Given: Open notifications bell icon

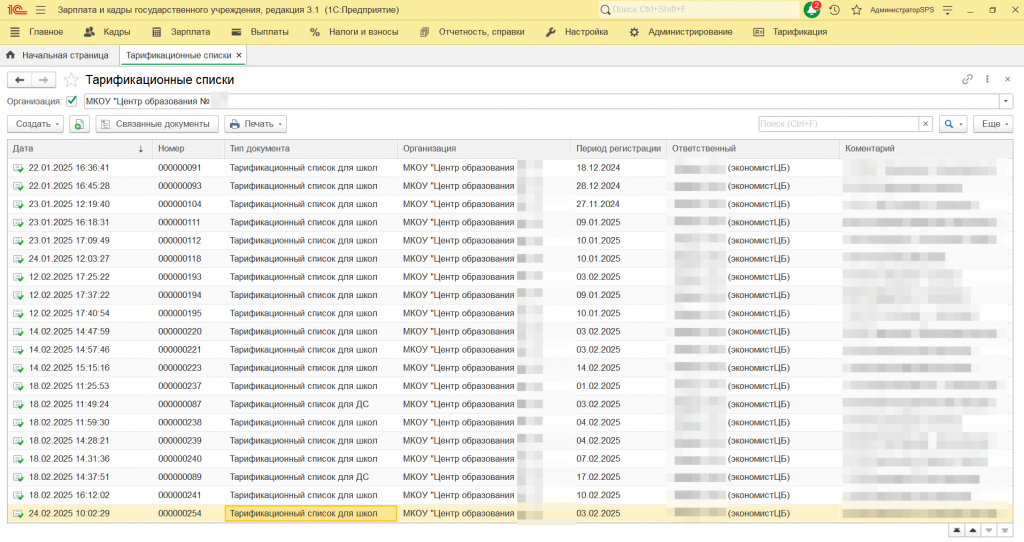Looking at the screenshot, I should click(812, 10).
